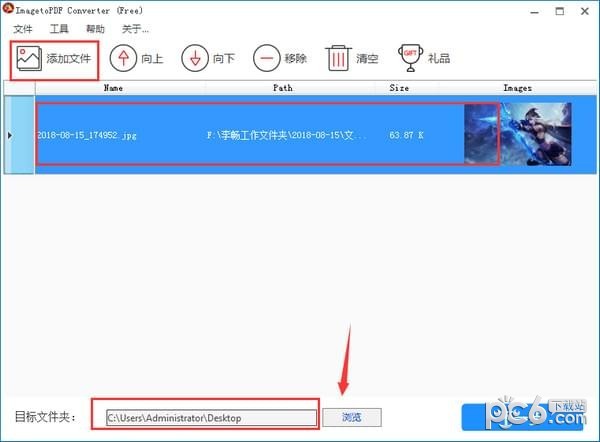The height and width of the screenshot is (442, 600).
Task: Remove selected file using 移除
Action: tap(280, 59)
